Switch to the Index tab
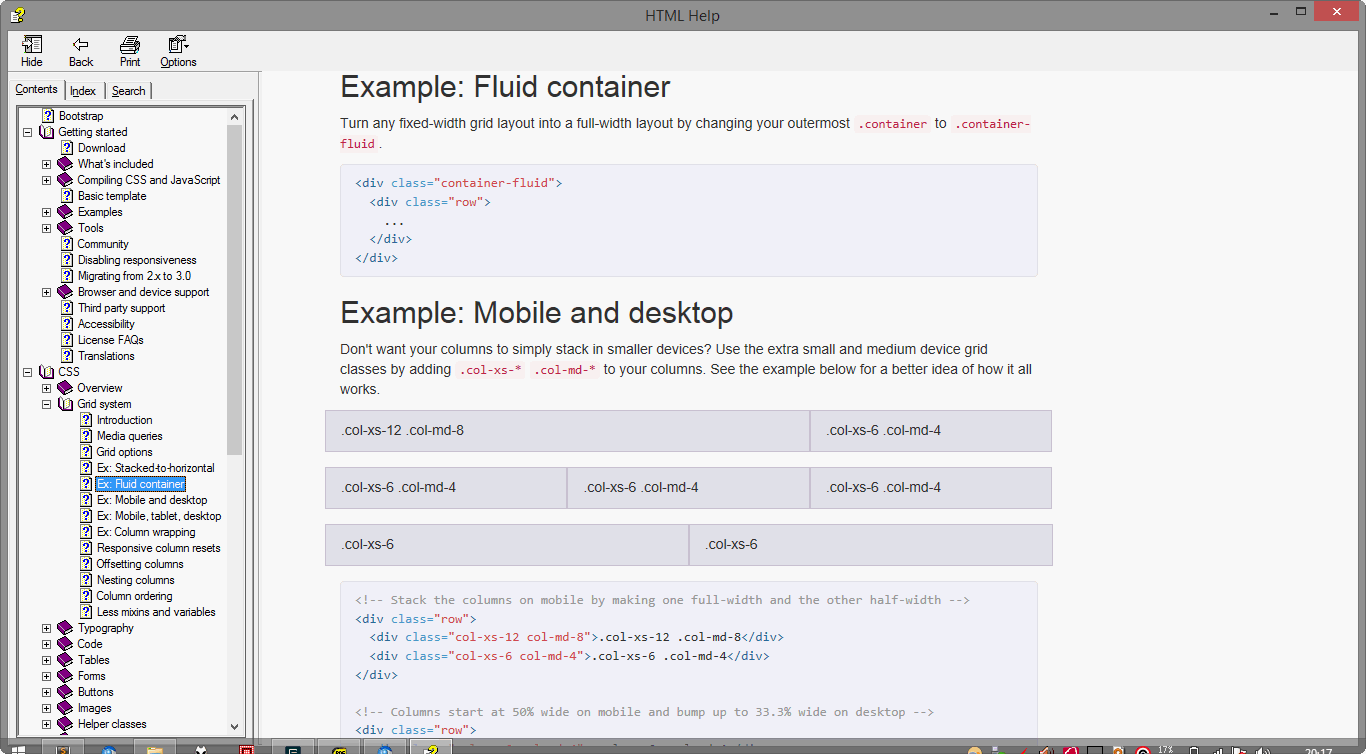The width and height of the screenshot is (1366, 754). coord(83,91)
